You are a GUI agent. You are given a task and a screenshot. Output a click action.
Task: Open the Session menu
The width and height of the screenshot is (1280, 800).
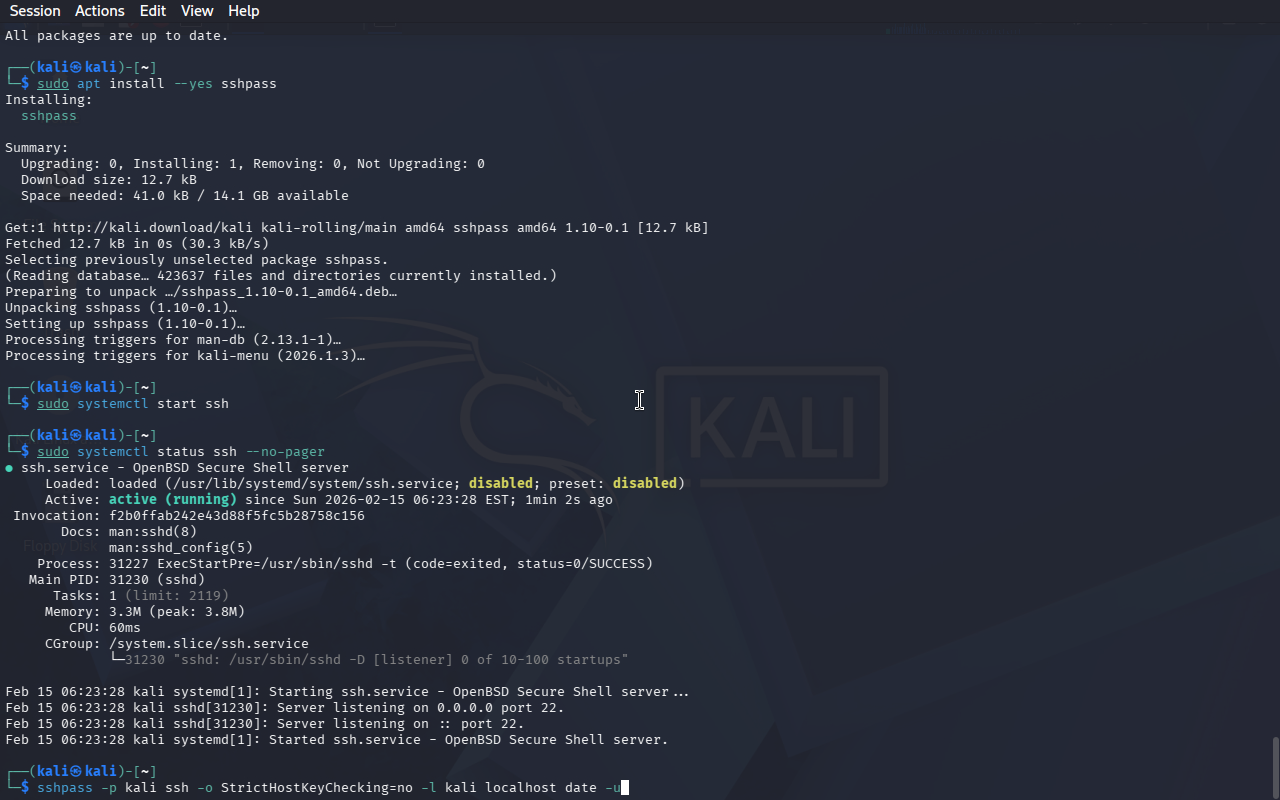point(35,11)
